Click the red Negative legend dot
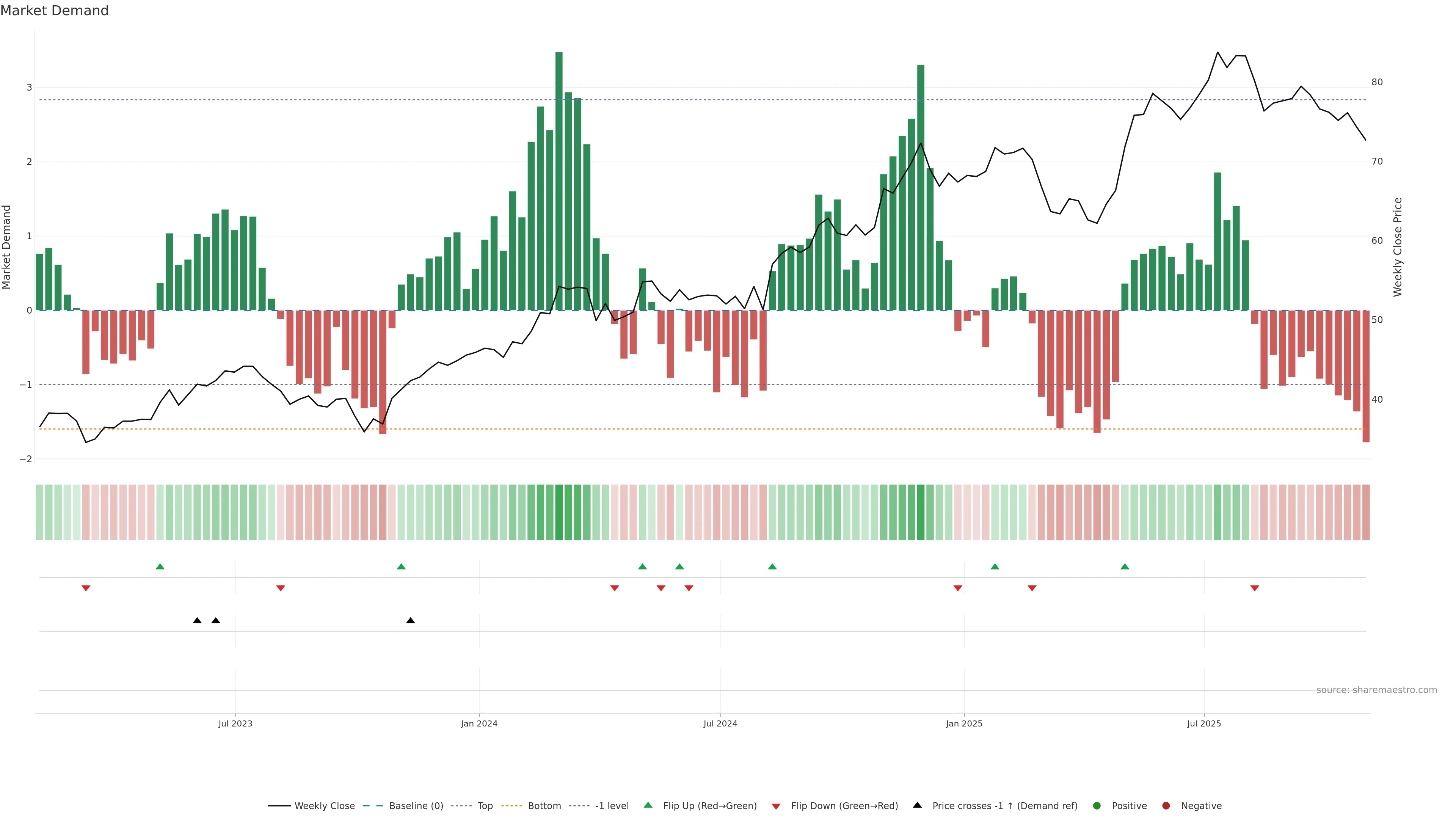 click(1166, 806)
